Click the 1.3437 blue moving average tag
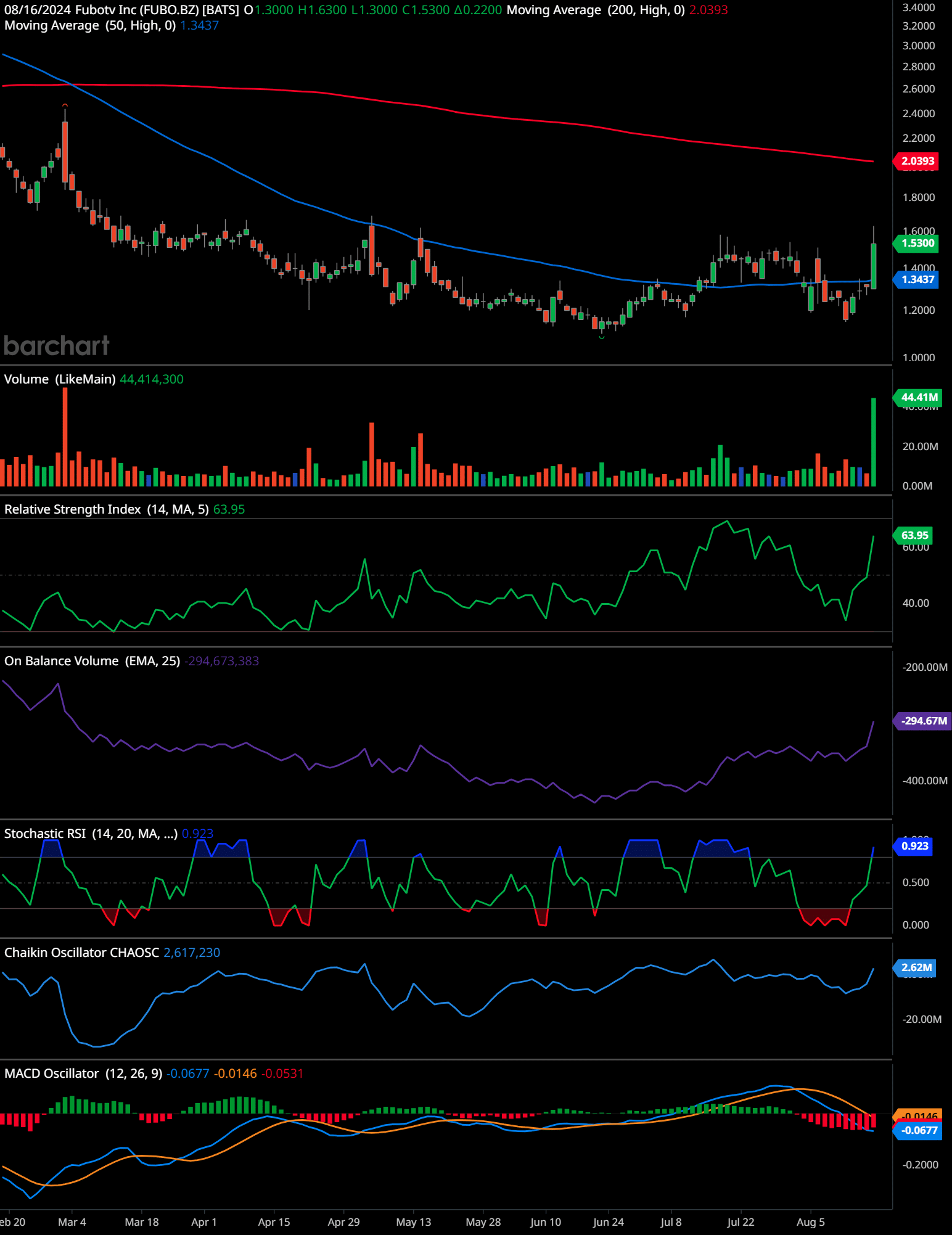 coord(916,279)
